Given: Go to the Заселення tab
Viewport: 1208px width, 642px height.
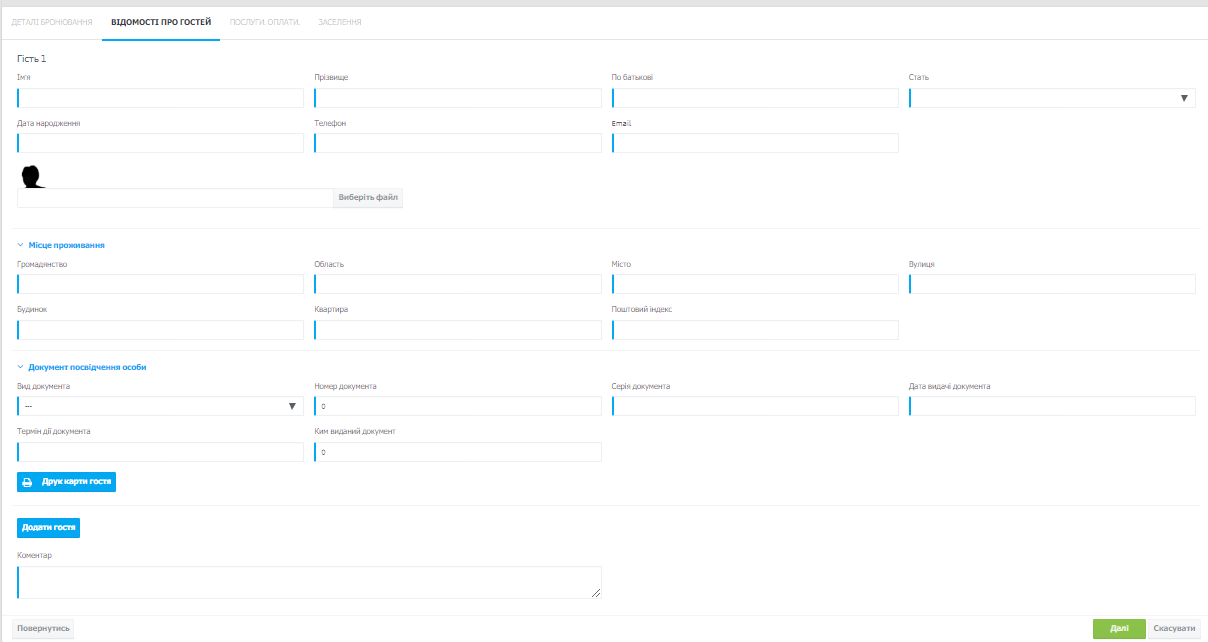Looking at the screenshot, I should click(x=340, y=21).
